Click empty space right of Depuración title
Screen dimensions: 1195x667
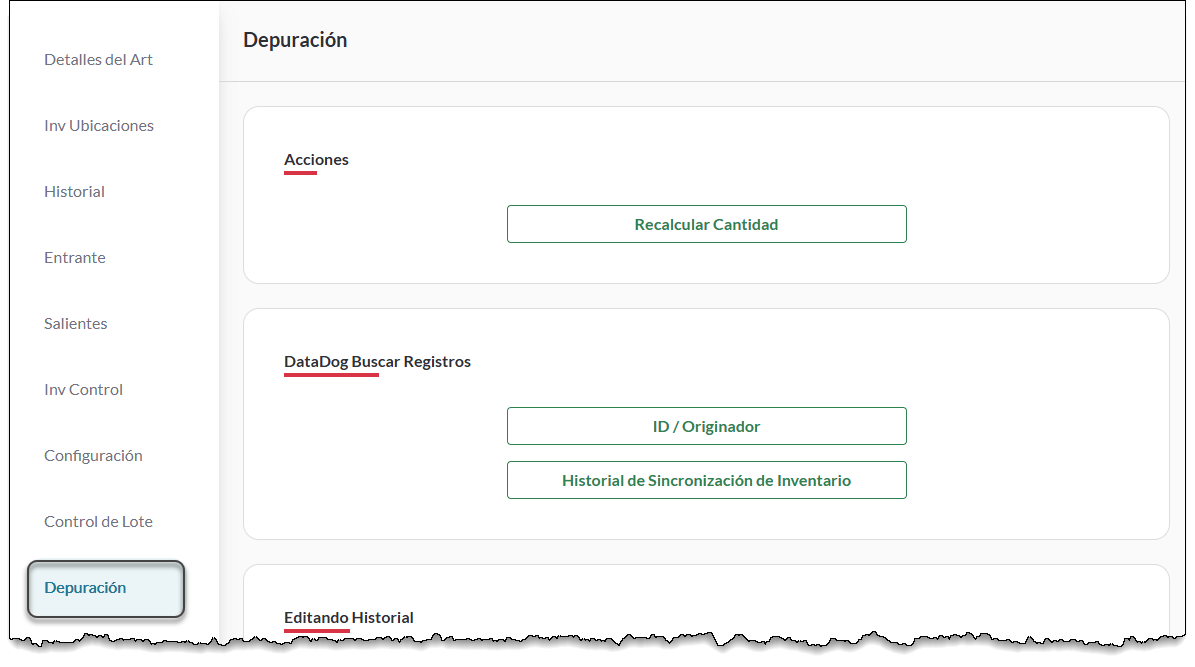coord(760,41)
